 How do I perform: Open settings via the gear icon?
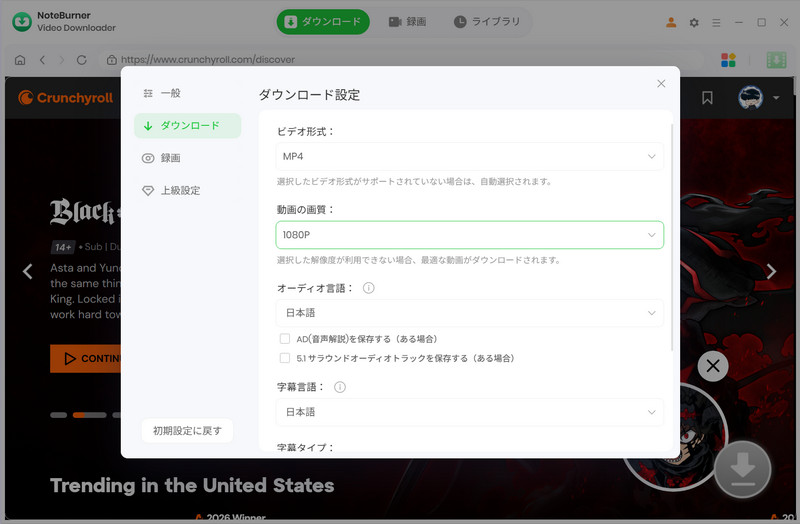[694, 22]
